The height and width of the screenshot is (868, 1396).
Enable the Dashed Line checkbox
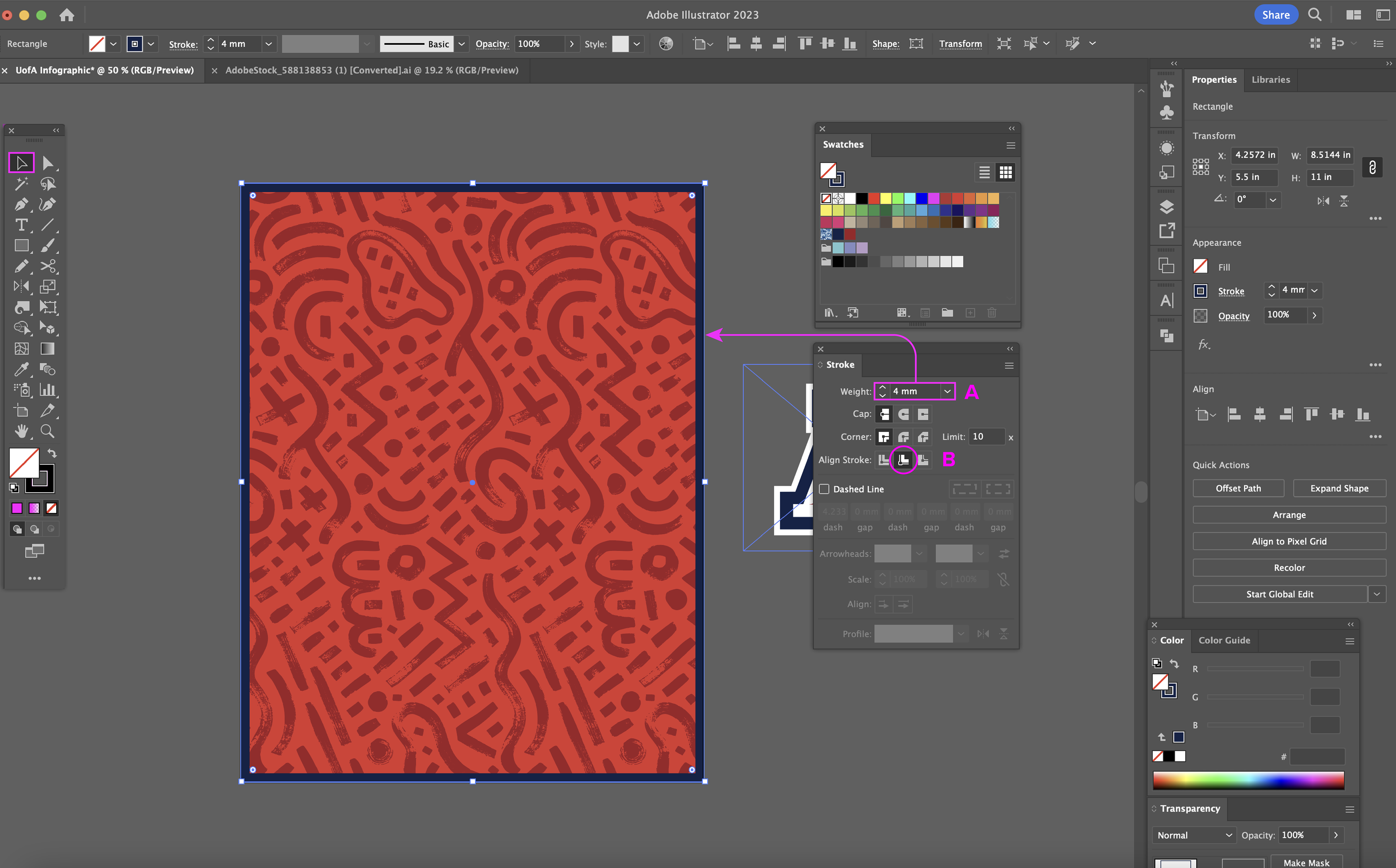pos(824,489)
